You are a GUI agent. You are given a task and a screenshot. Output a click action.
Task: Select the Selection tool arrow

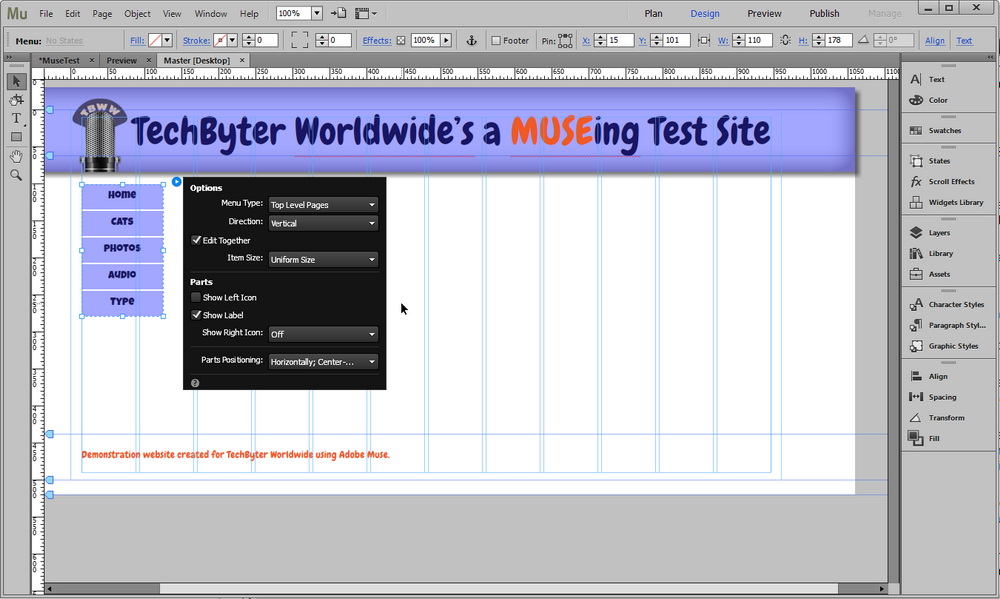tap(17, 81)
